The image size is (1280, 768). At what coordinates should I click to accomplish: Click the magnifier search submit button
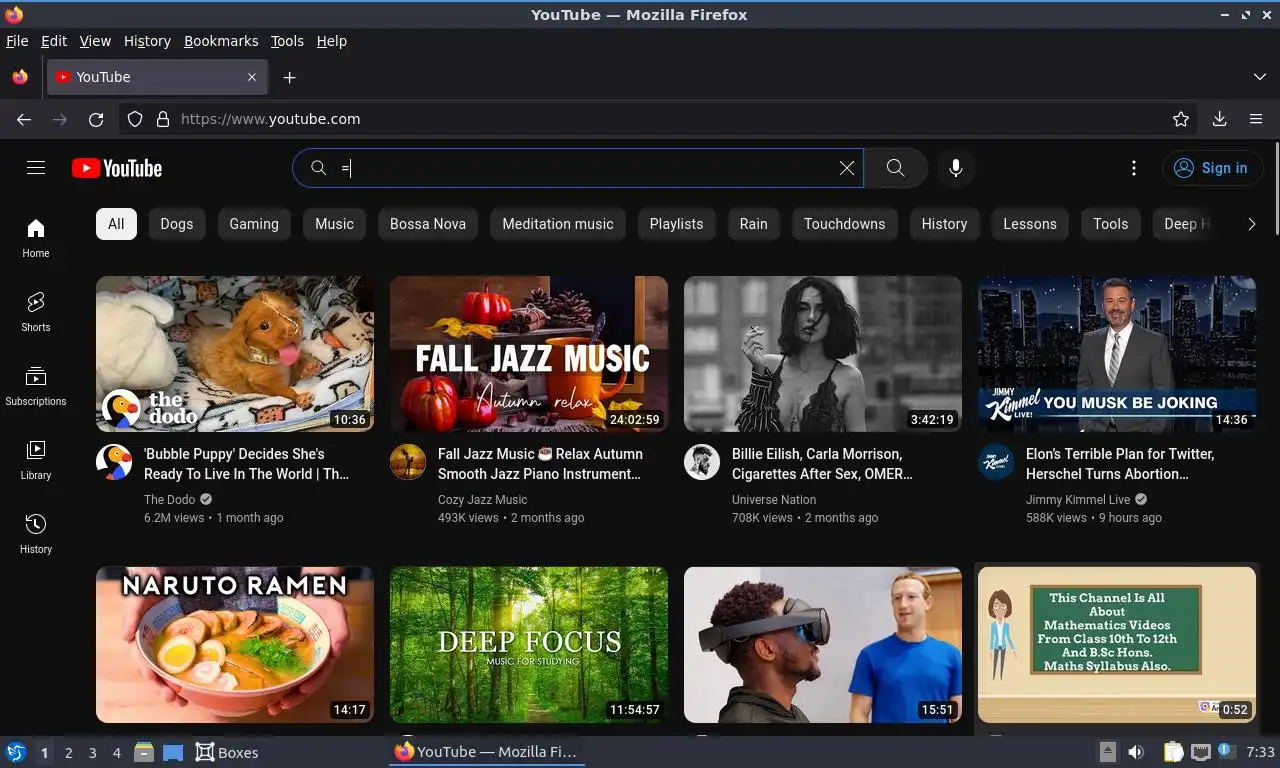tap(895, 168)
